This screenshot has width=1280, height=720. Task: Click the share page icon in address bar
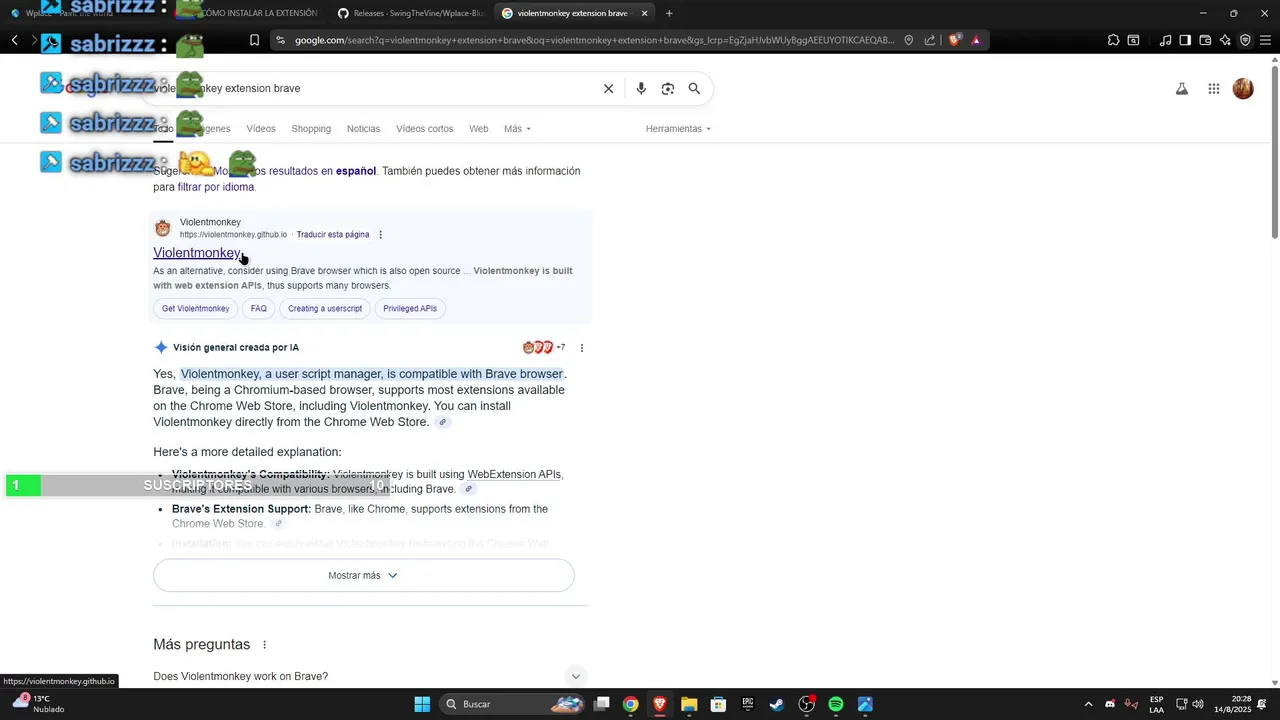point(930,40)
